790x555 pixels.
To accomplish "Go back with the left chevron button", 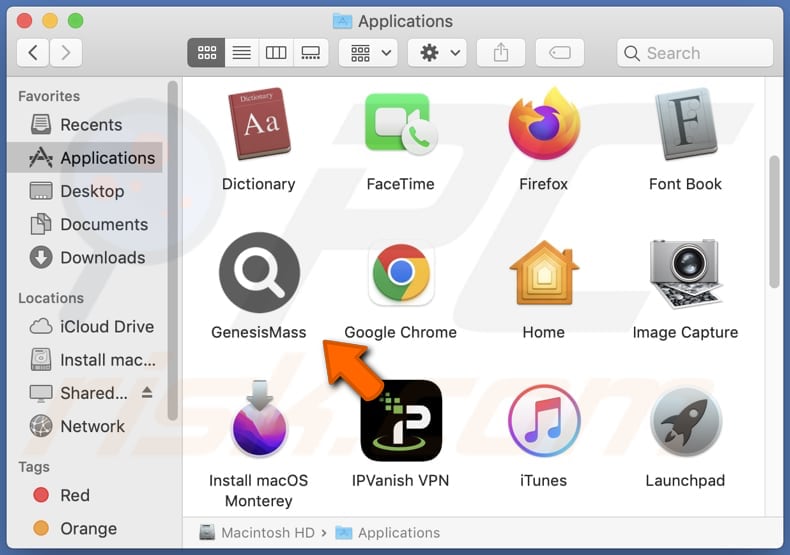I will click(33, 52).
